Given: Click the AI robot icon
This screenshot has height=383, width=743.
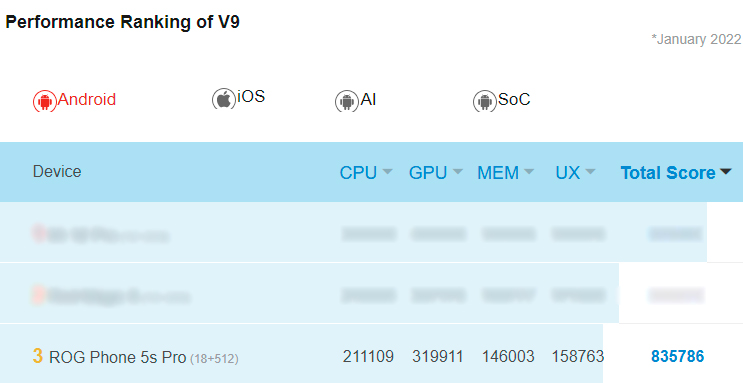Looking at the screenshot, I should pos(347,101).
